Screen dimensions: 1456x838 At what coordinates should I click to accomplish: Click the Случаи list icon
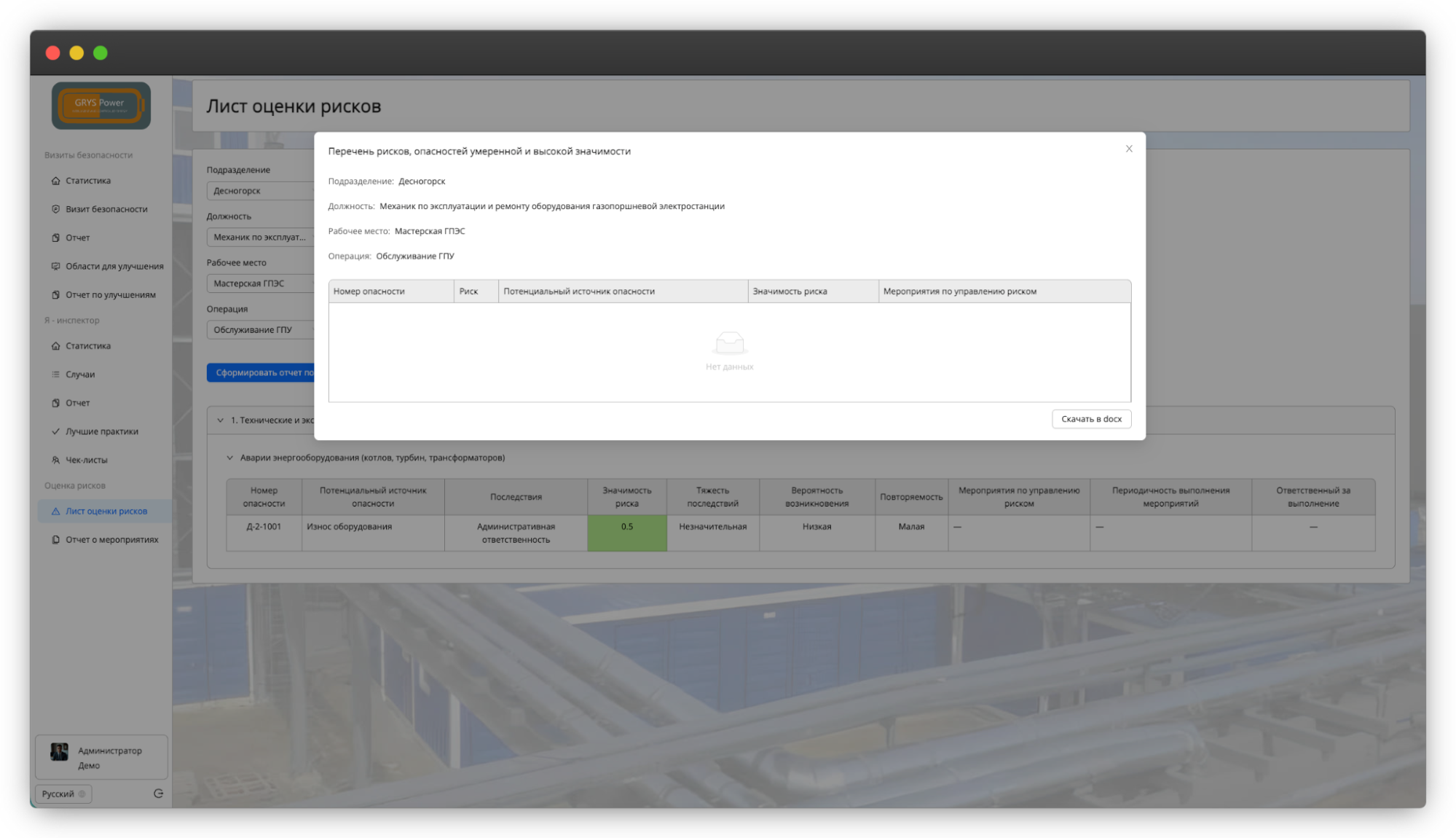click(x=55, y=375)
